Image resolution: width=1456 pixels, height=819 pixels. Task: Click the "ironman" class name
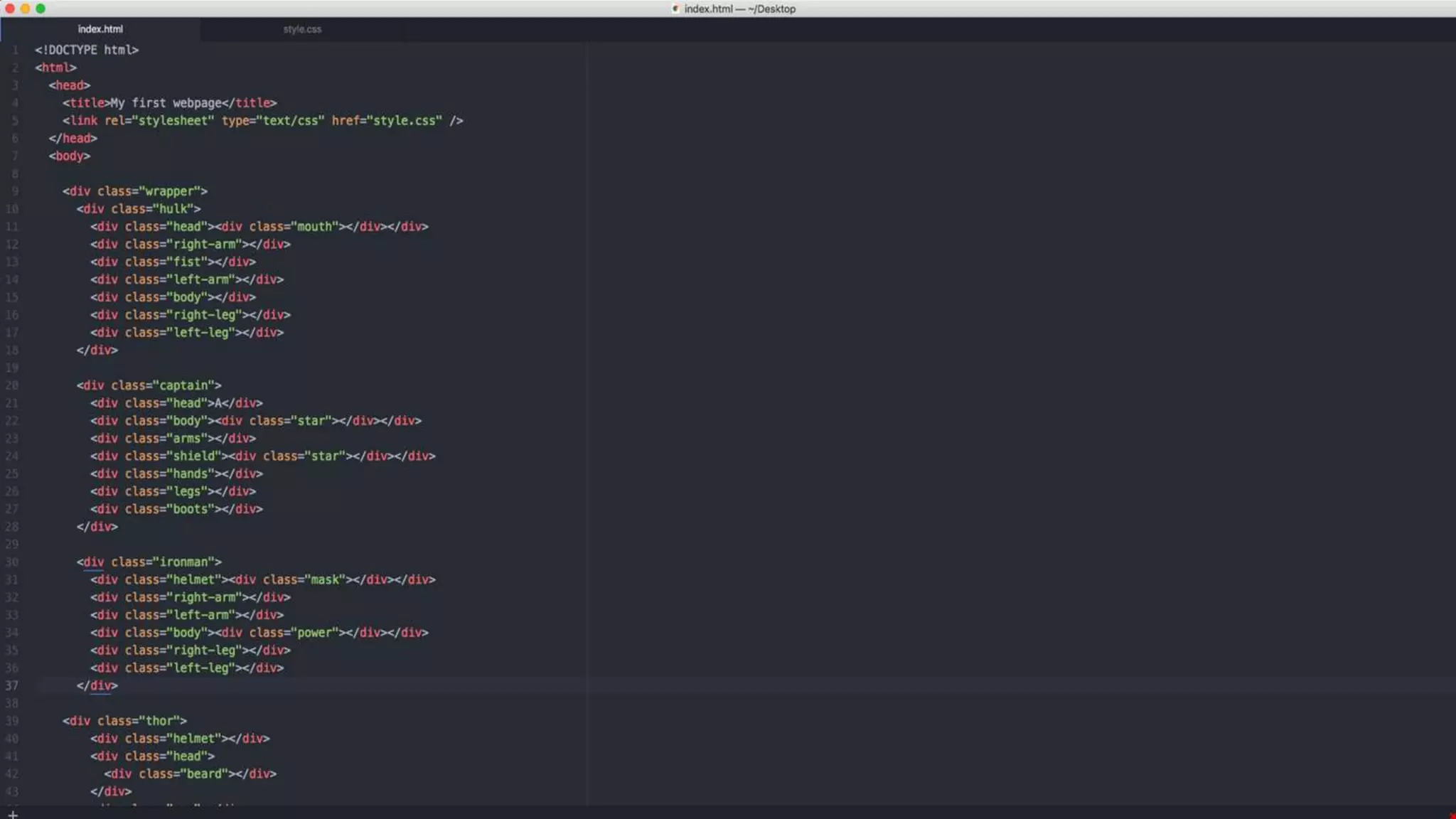click(x=183, y=562)
